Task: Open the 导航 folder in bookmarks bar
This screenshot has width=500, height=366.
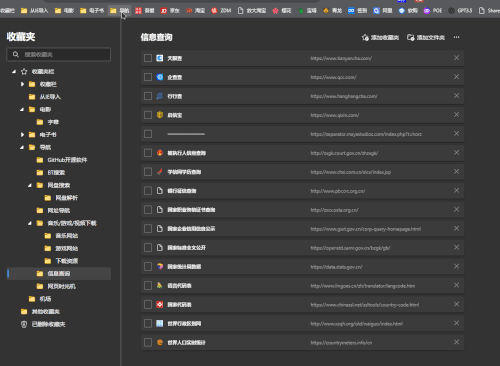Action: (x=119, y=11)
